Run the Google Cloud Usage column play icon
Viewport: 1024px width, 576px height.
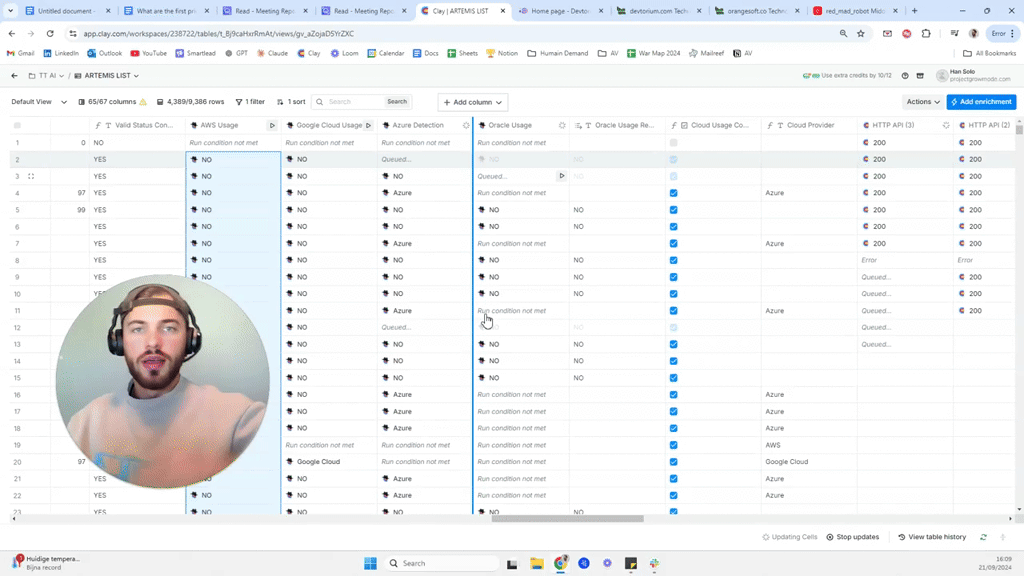(x=368, y=126)
